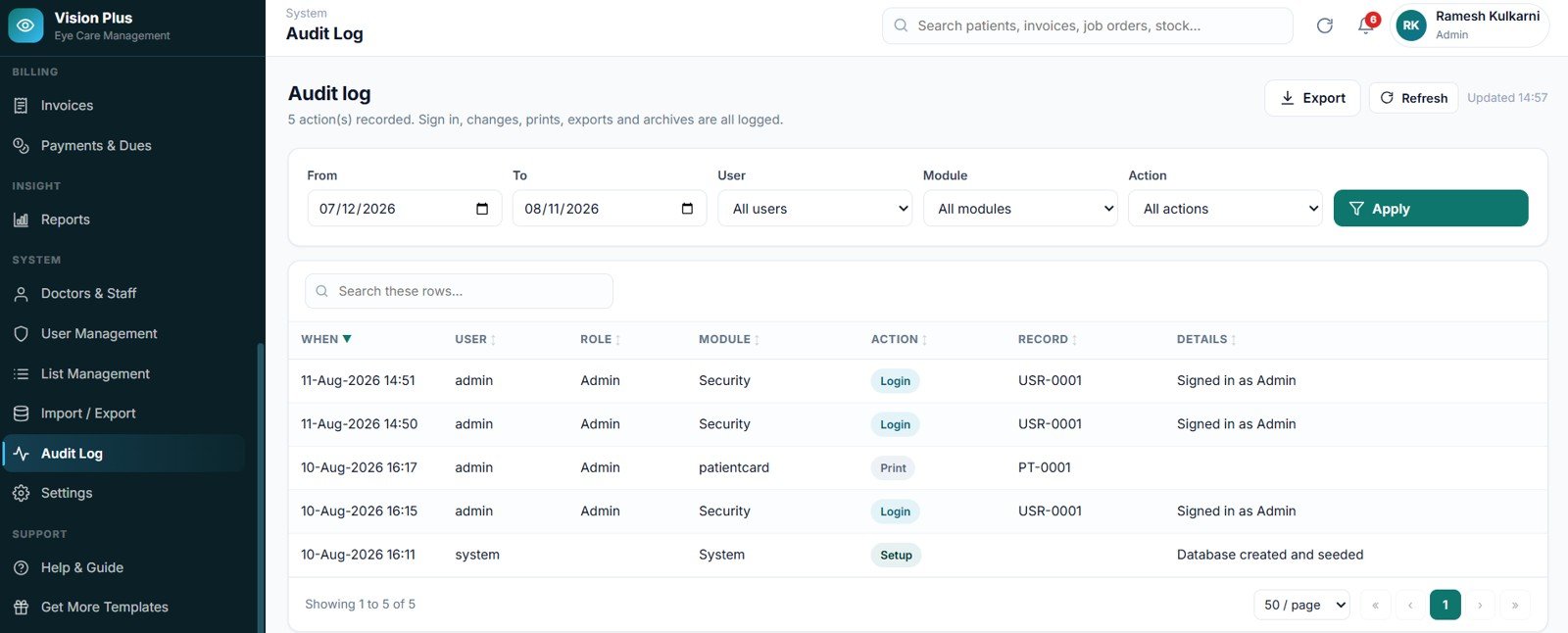1568x633 pixels.
Task: Open Doctors & Staff page
Action: point(123,293)
